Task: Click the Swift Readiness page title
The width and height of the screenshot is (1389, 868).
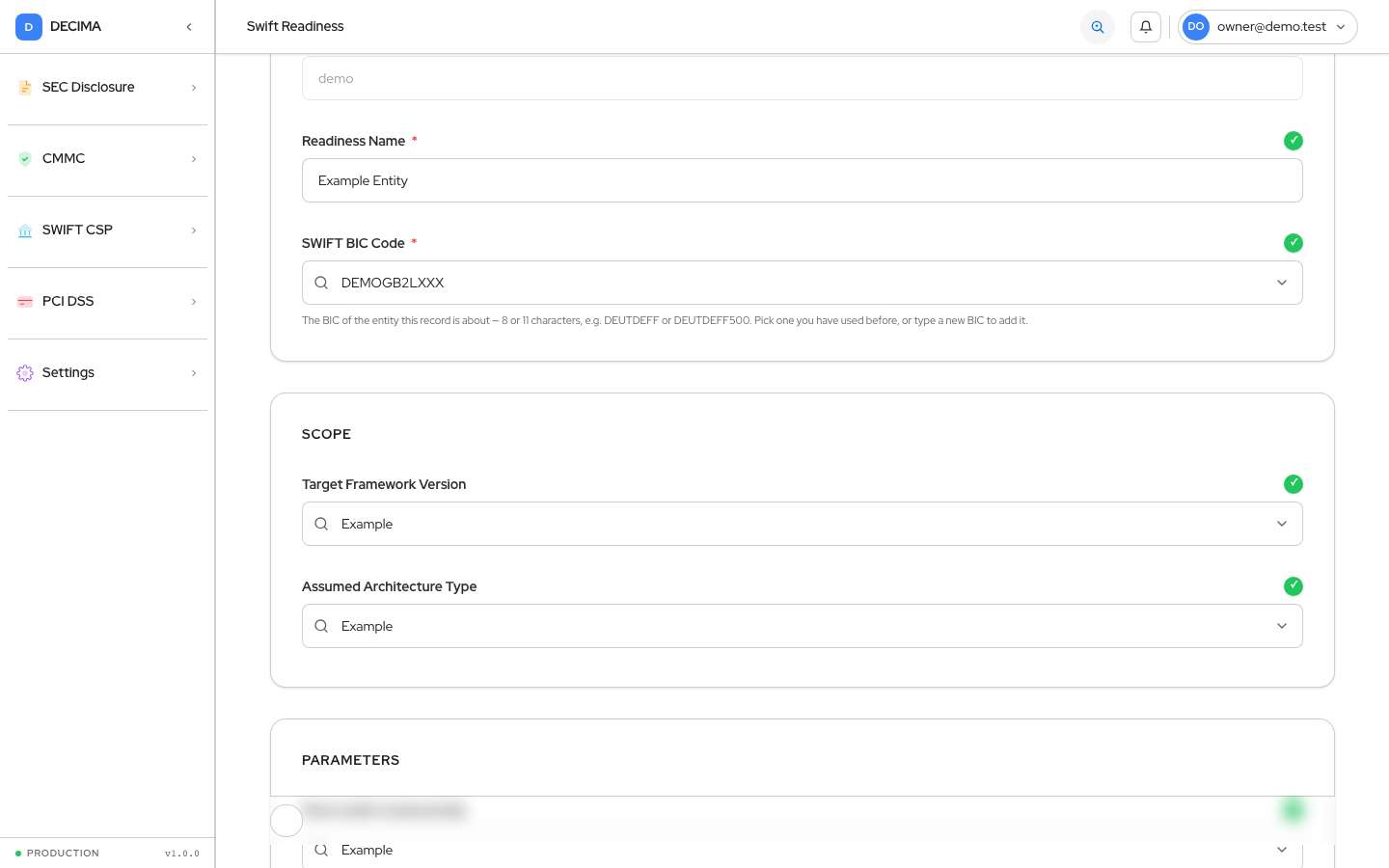Action: tap(295, 26)
